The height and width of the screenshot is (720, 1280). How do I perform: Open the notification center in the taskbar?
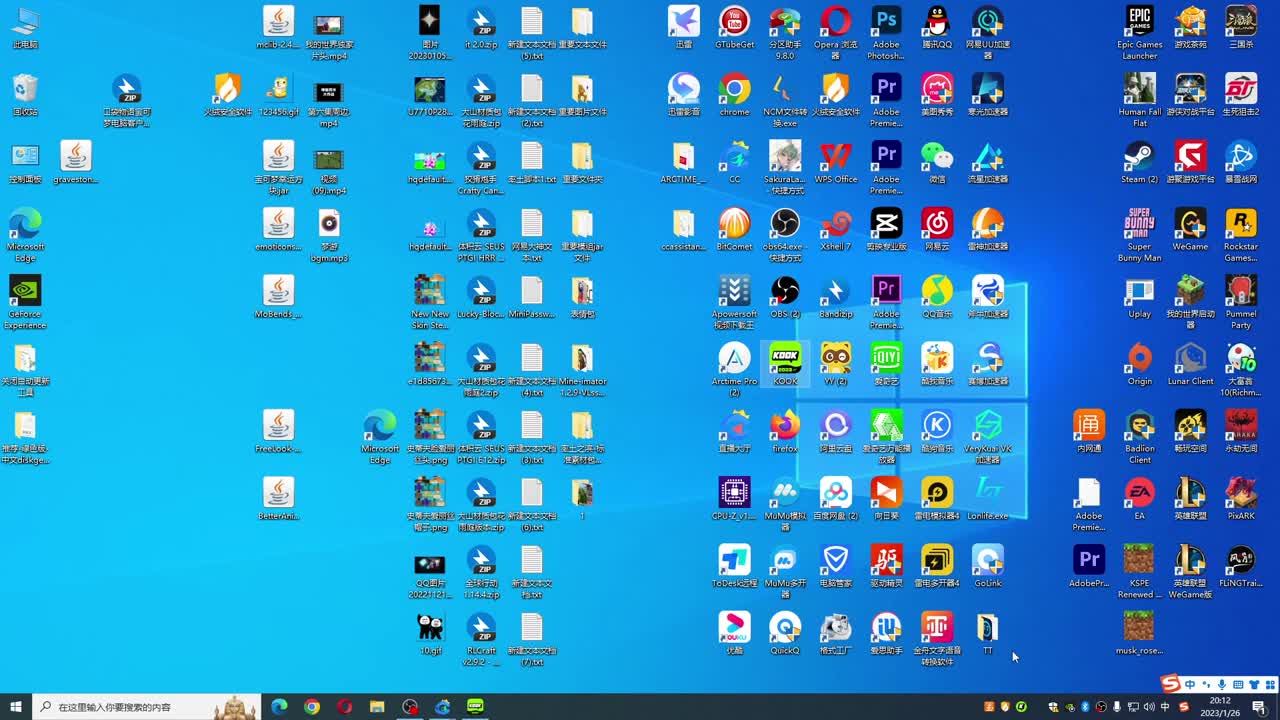point(1259,707)
